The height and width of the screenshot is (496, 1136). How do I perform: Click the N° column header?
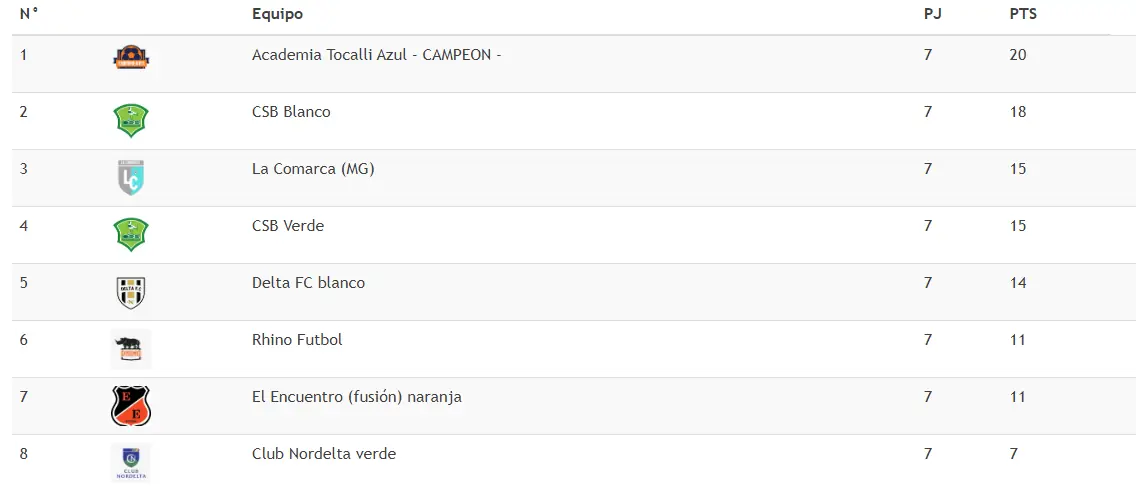pos(29,14)
